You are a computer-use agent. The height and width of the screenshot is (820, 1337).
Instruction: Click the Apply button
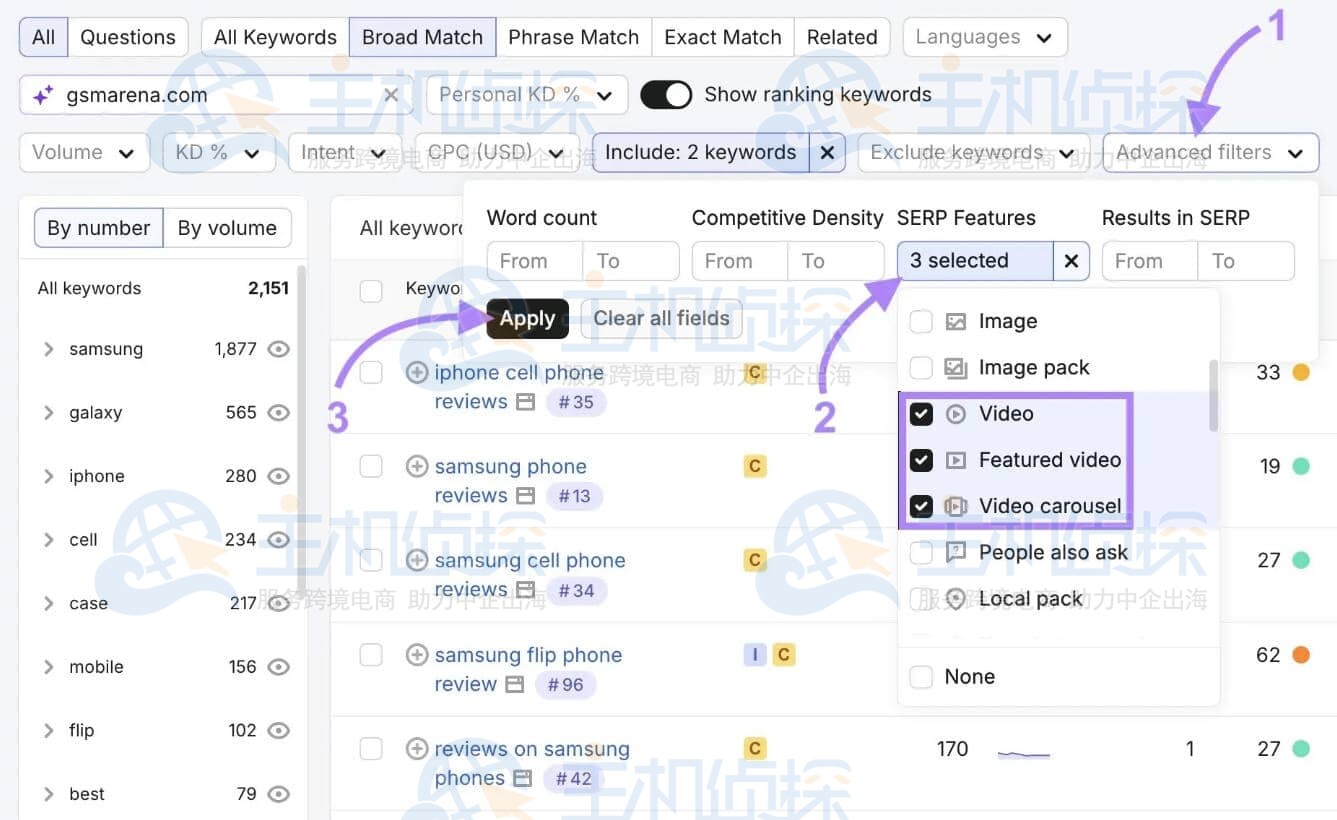[527, 319]
